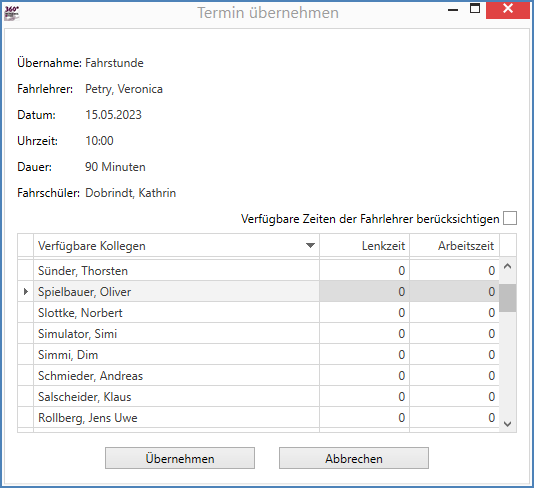Click the 360° app icon in title bar
Screen dimensions: 534x488
[12, 13]
